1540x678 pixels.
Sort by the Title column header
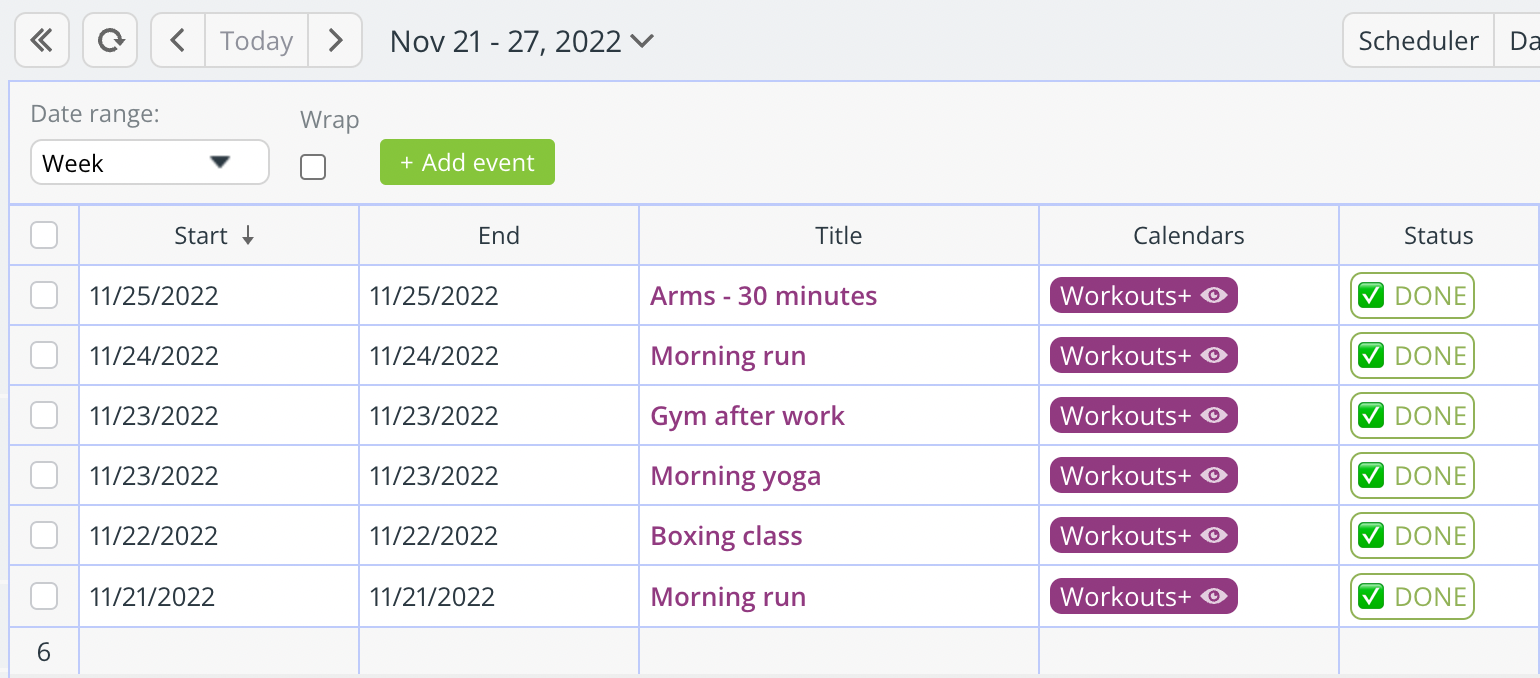838,236
